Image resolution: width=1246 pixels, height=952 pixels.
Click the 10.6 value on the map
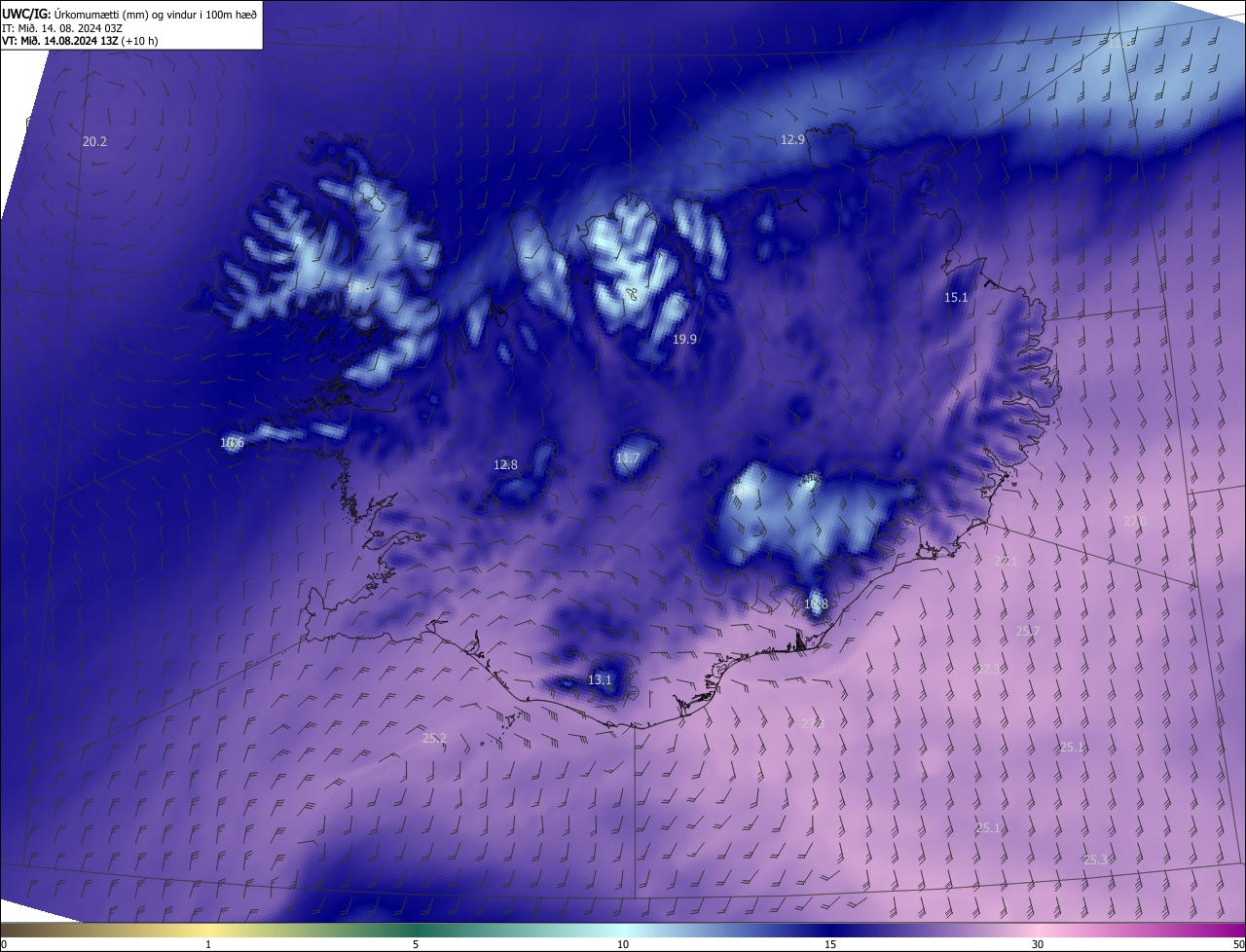click(232, 443)
